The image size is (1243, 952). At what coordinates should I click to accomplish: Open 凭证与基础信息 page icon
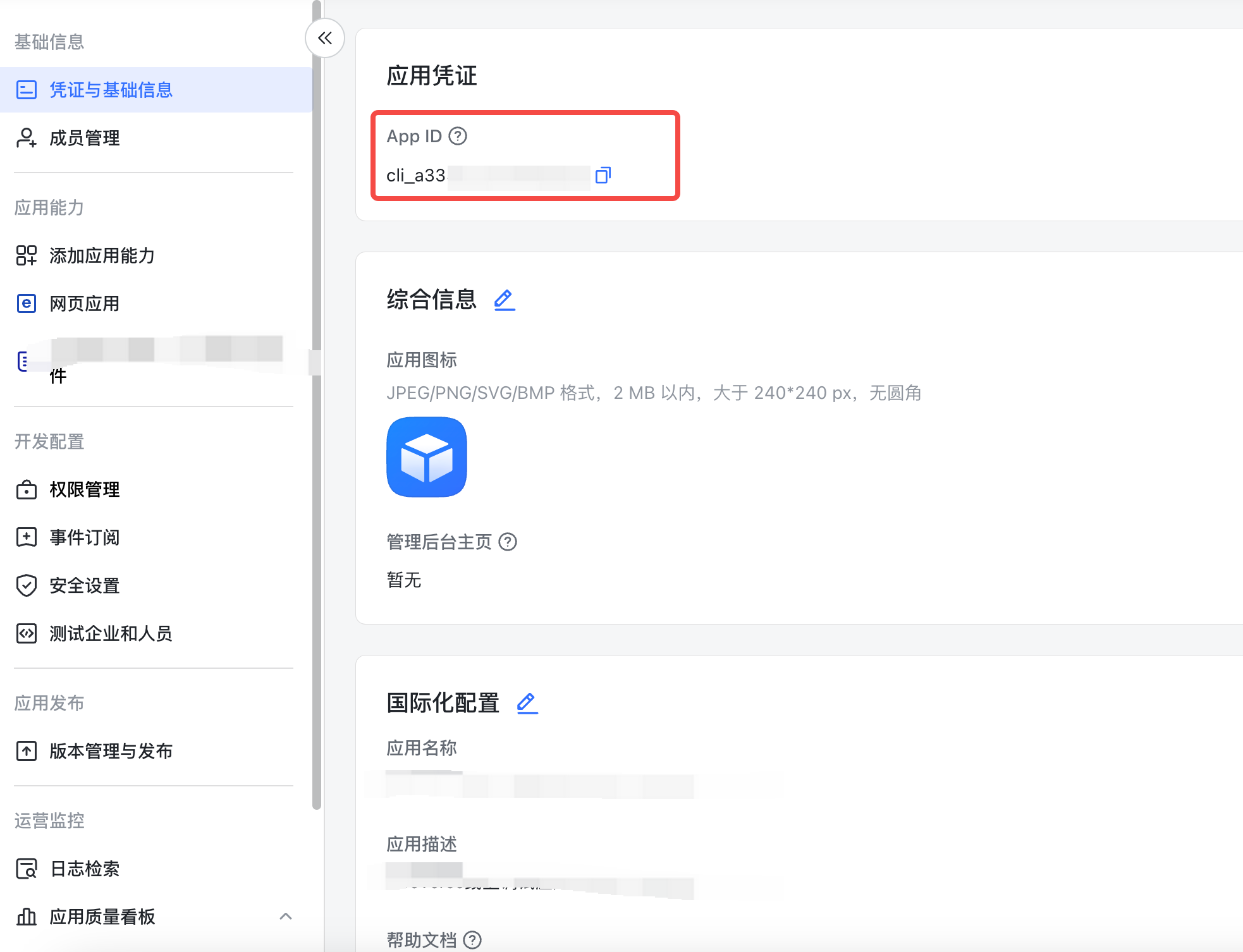point(26,90)
